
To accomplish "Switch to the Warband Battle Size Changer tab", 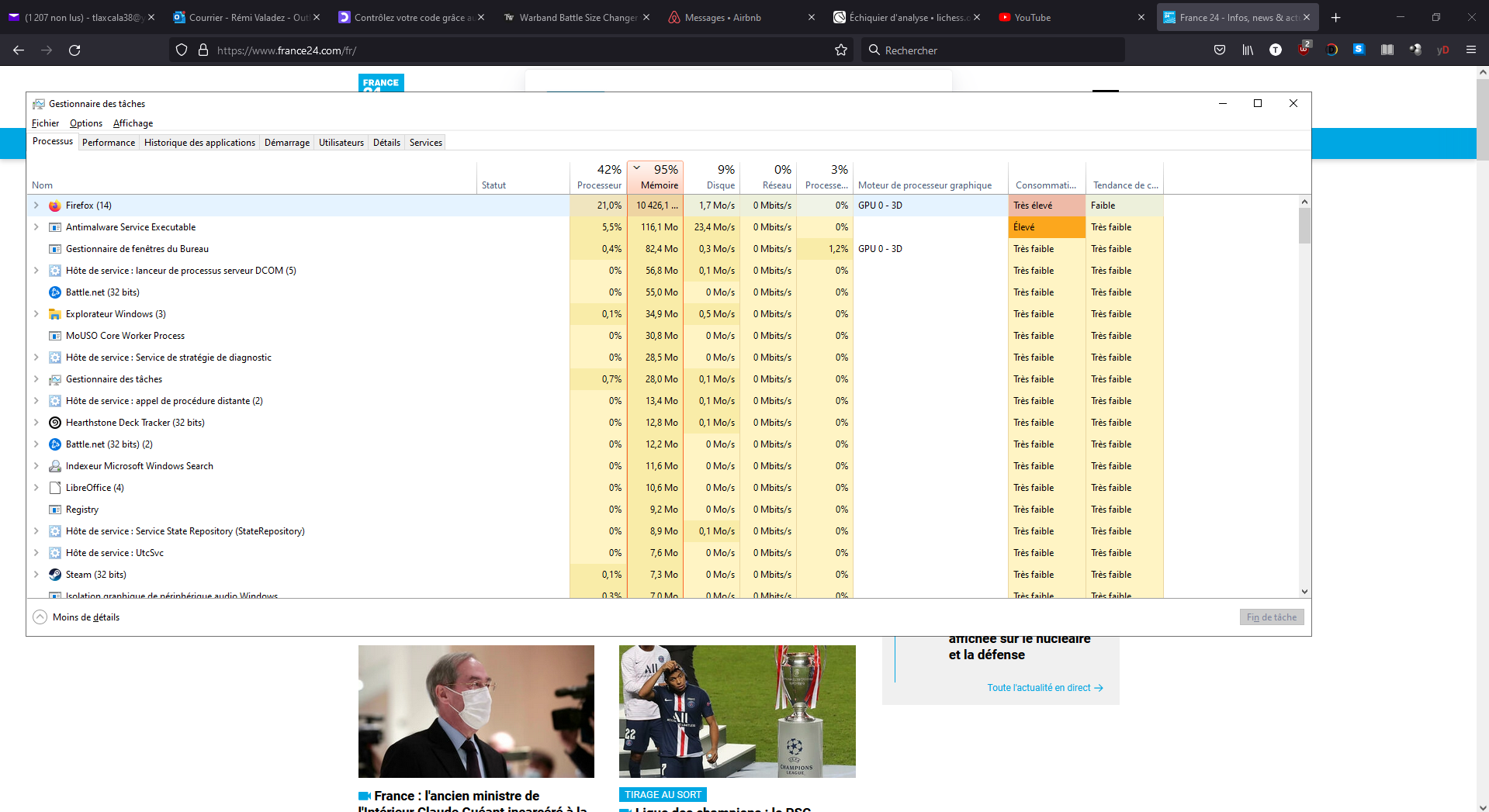I will [x=576, y=17].
